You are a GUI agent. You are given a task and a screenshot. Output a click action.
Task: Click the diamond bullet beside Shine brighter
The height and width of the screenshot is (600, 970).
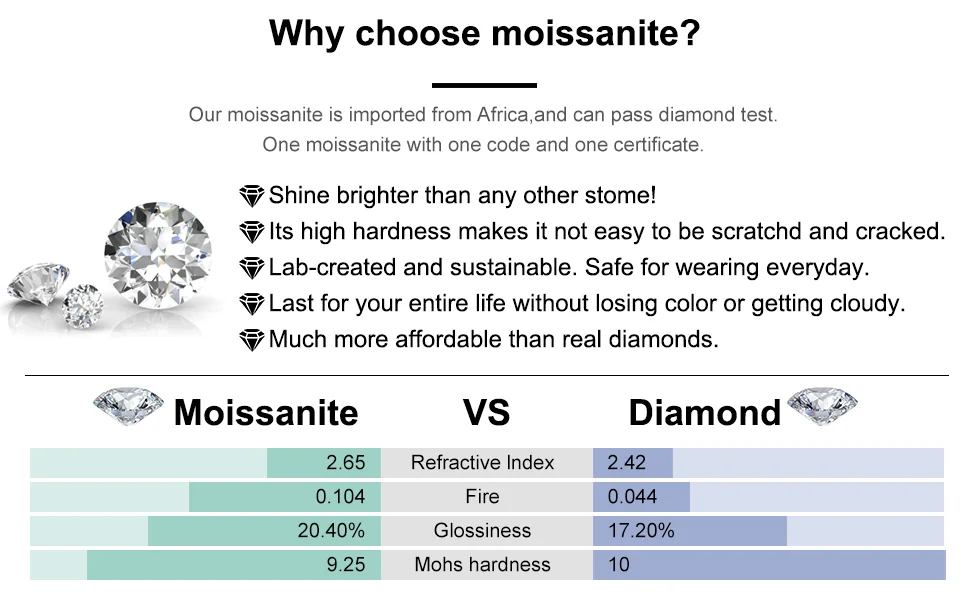pos(251,195)
